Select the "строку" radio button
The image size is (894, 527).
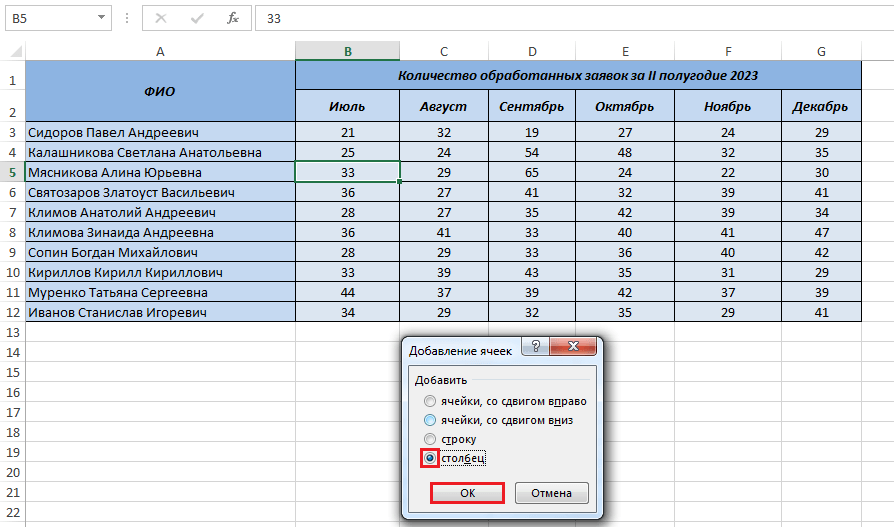coord(430,439)
